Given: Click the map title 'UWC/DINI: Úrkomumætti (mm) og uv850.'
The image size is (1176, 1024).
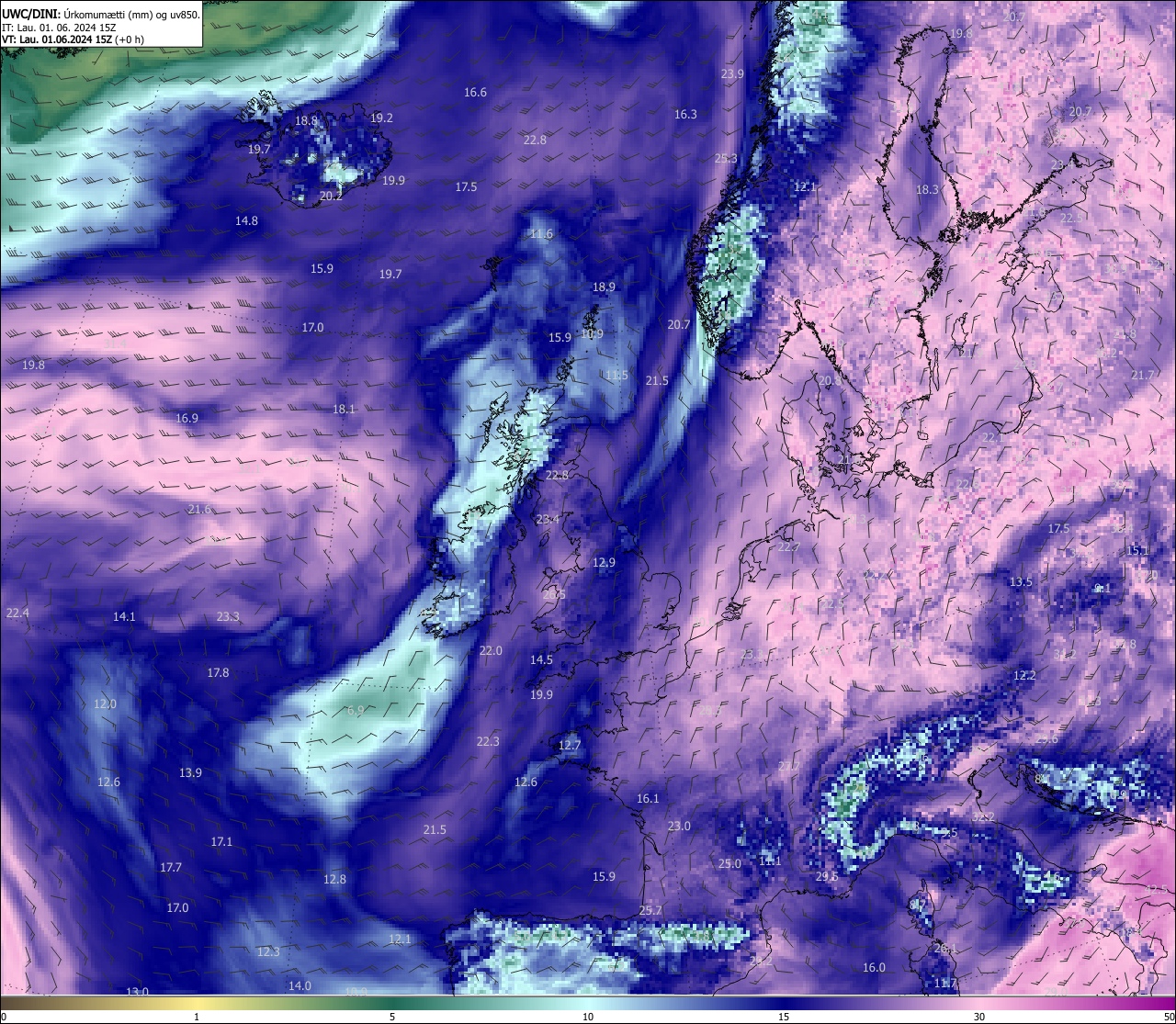Looking at the screenshot, I should coord(101,14).
